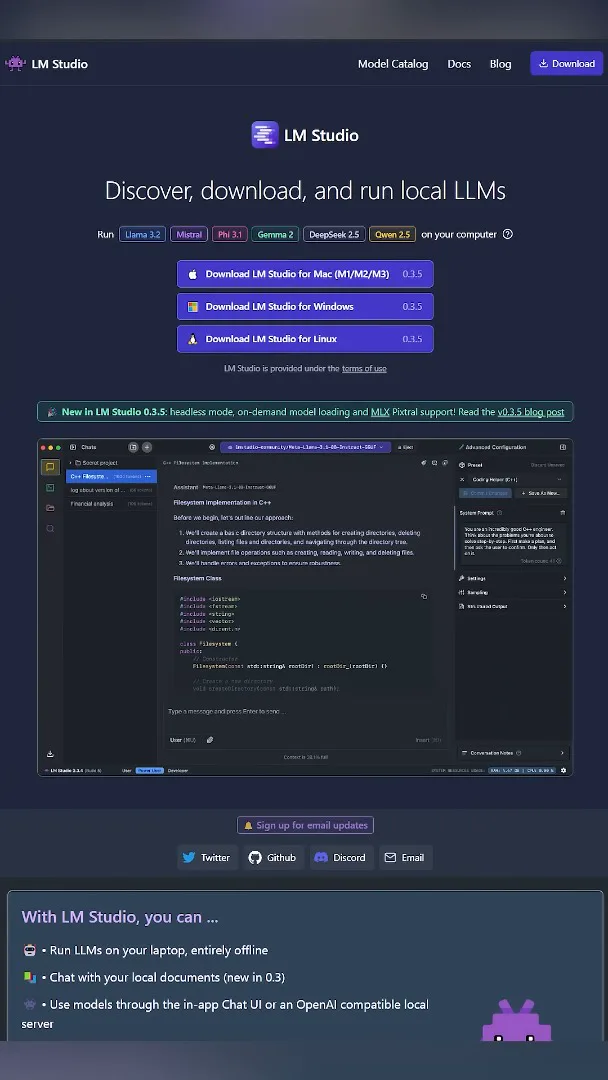
Task: Select the Phi 3.1 model badge
Action: pos(229,234)
